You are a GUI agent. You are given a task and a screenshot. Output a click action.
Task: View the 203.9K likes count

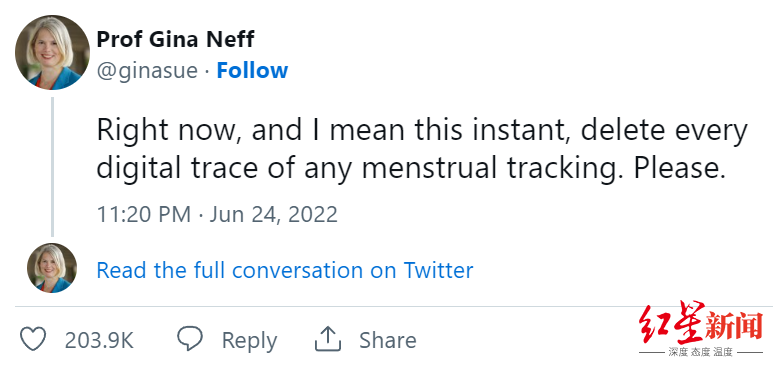coord(99,340)
